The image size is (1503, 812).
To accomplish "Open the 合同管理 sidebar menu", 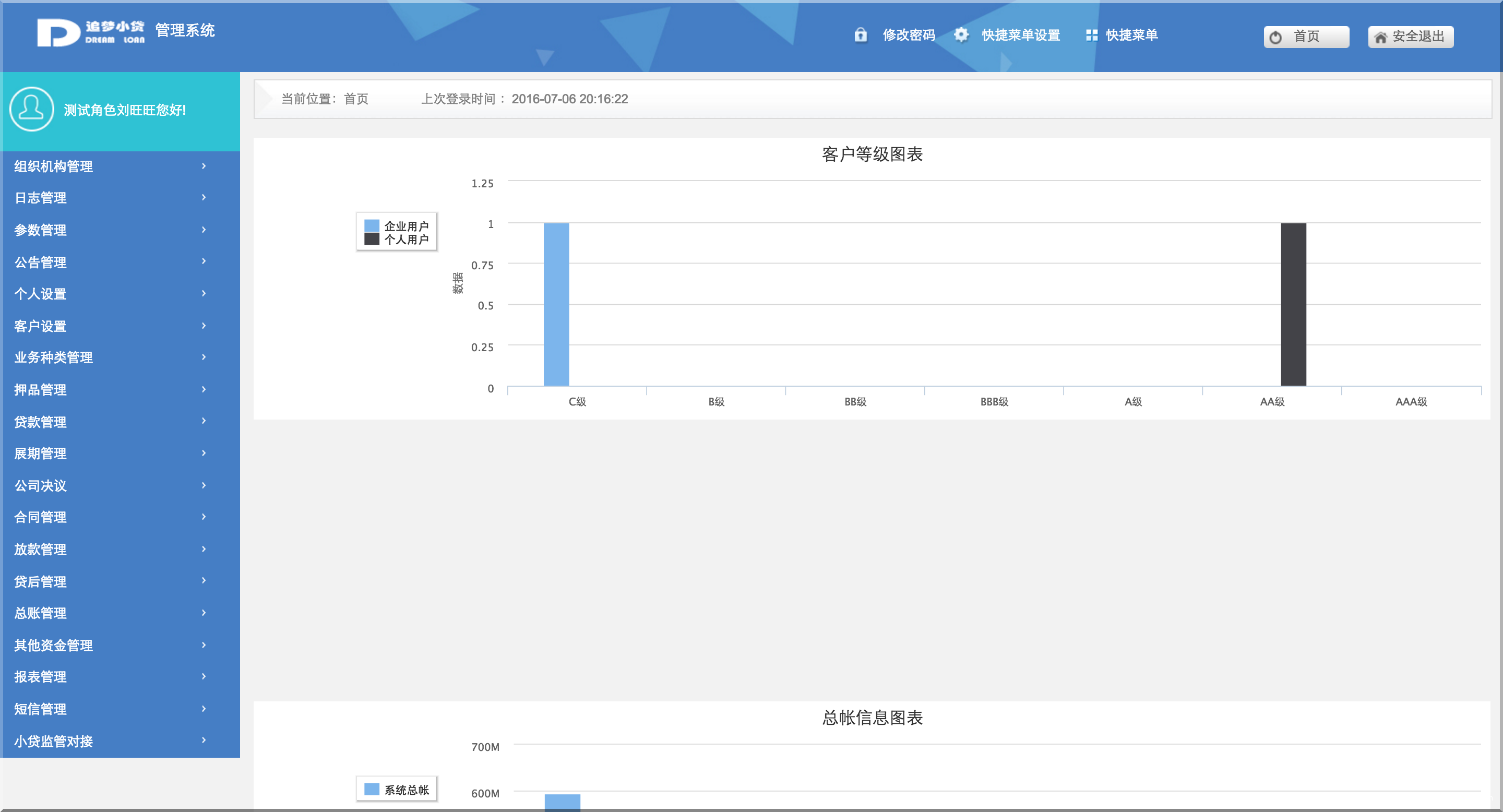I will 40,518.
